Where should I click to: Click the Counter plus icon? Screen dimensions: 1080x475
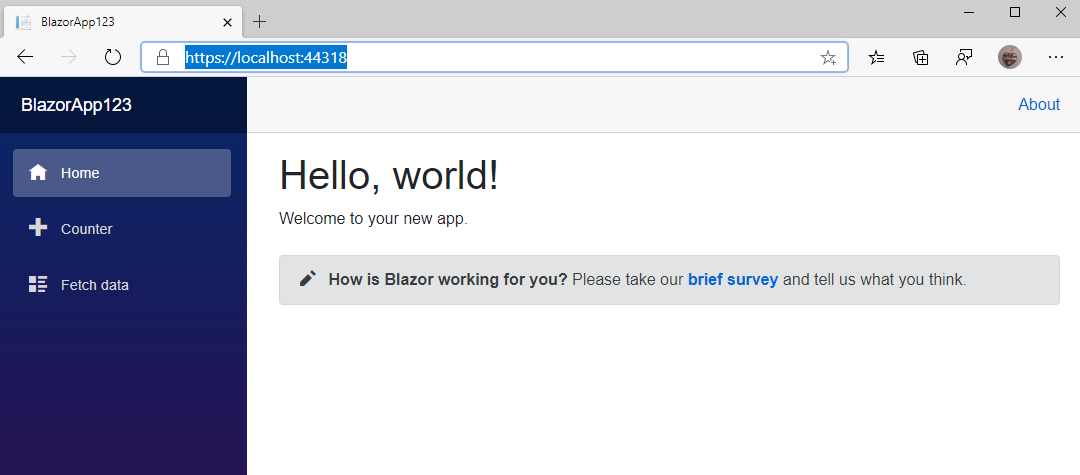click(38, 228)
